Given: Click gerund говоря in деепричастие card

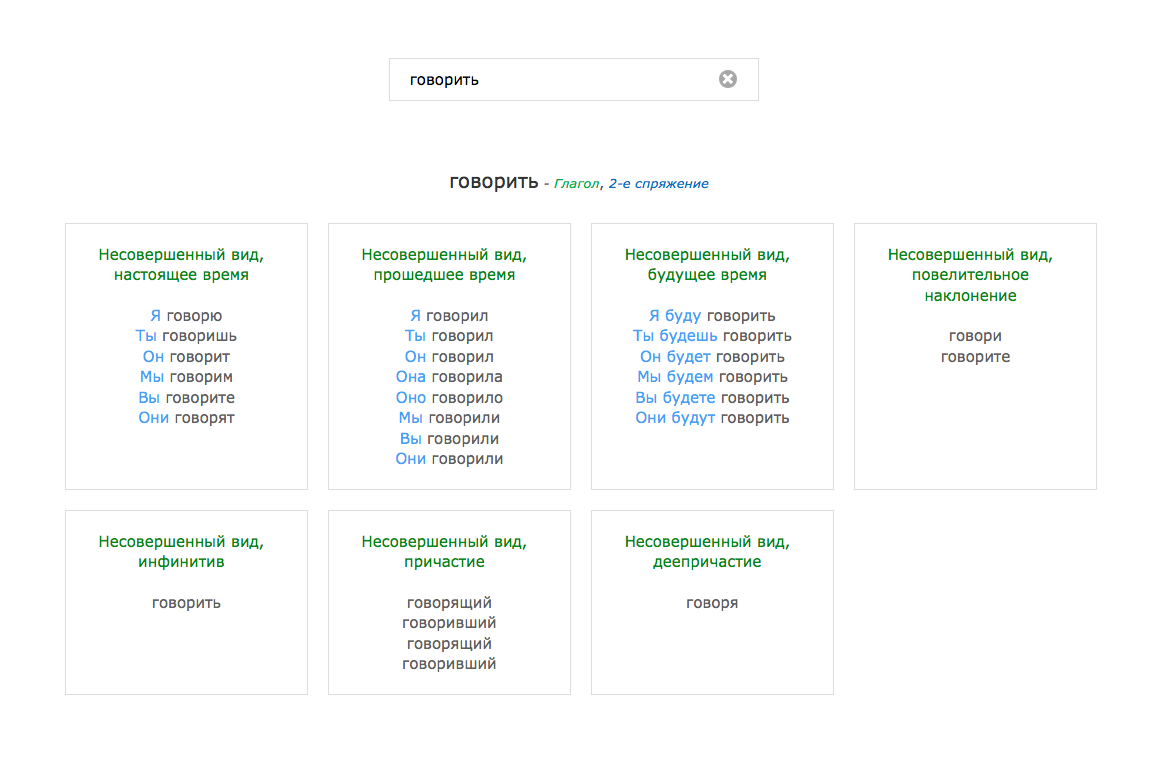Looking at the screenshot, I should coord(711,602).
